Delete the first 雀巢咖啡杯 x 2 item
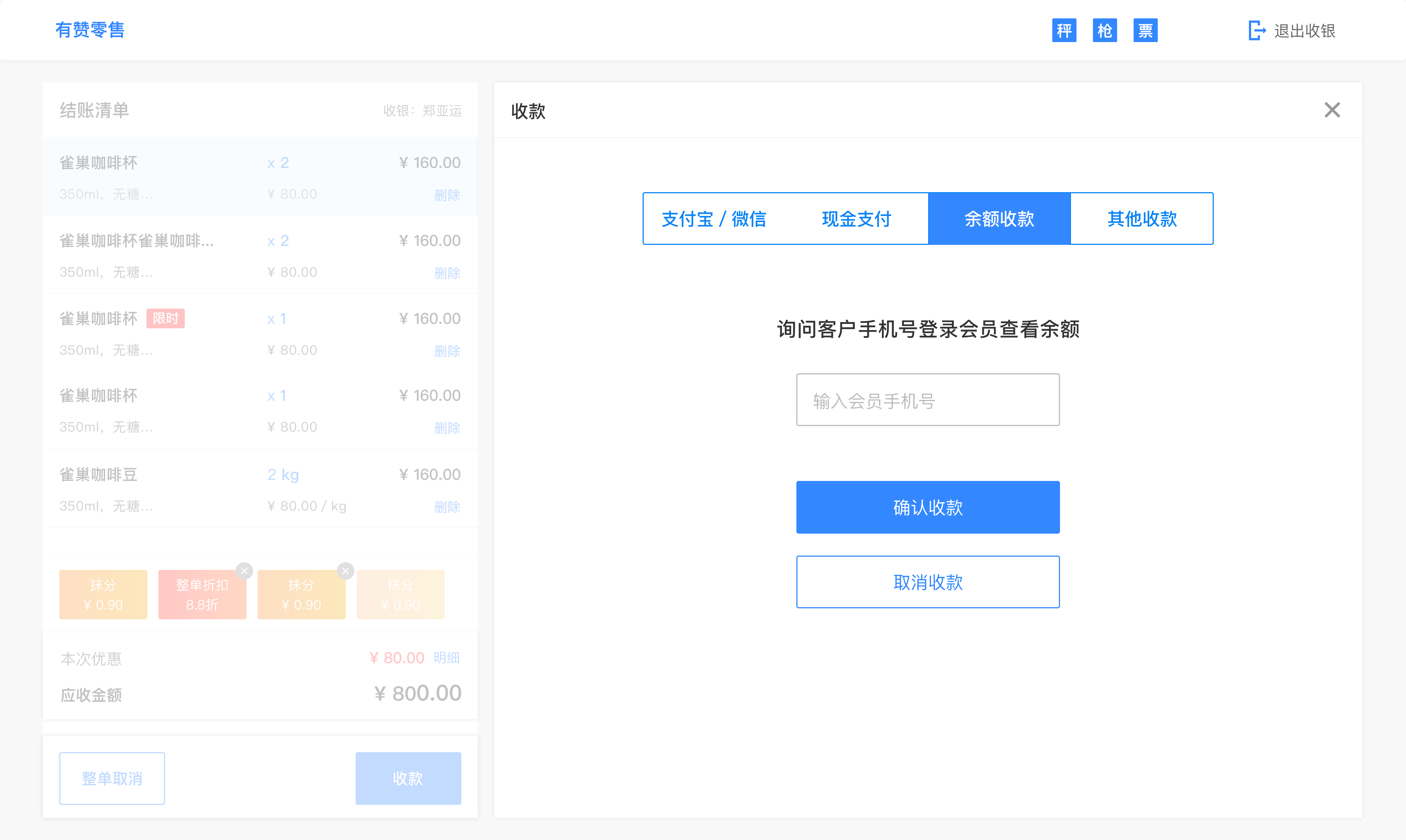The width and height of the screenshot is (1406, 840). (447, 195)
